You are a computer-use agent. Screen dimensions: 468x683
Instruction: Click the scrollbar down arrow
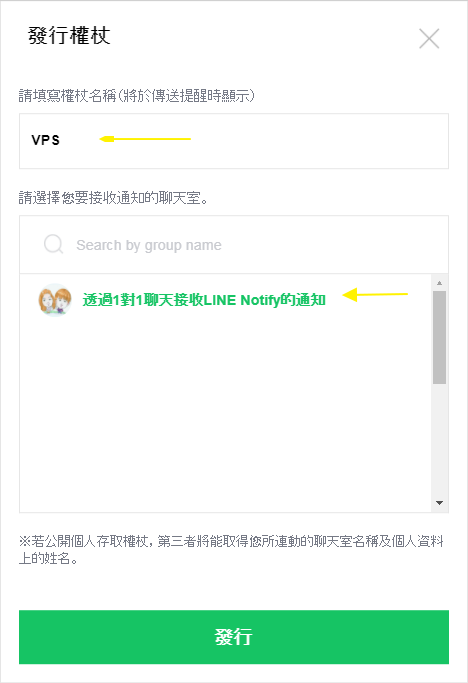point(439,503)
